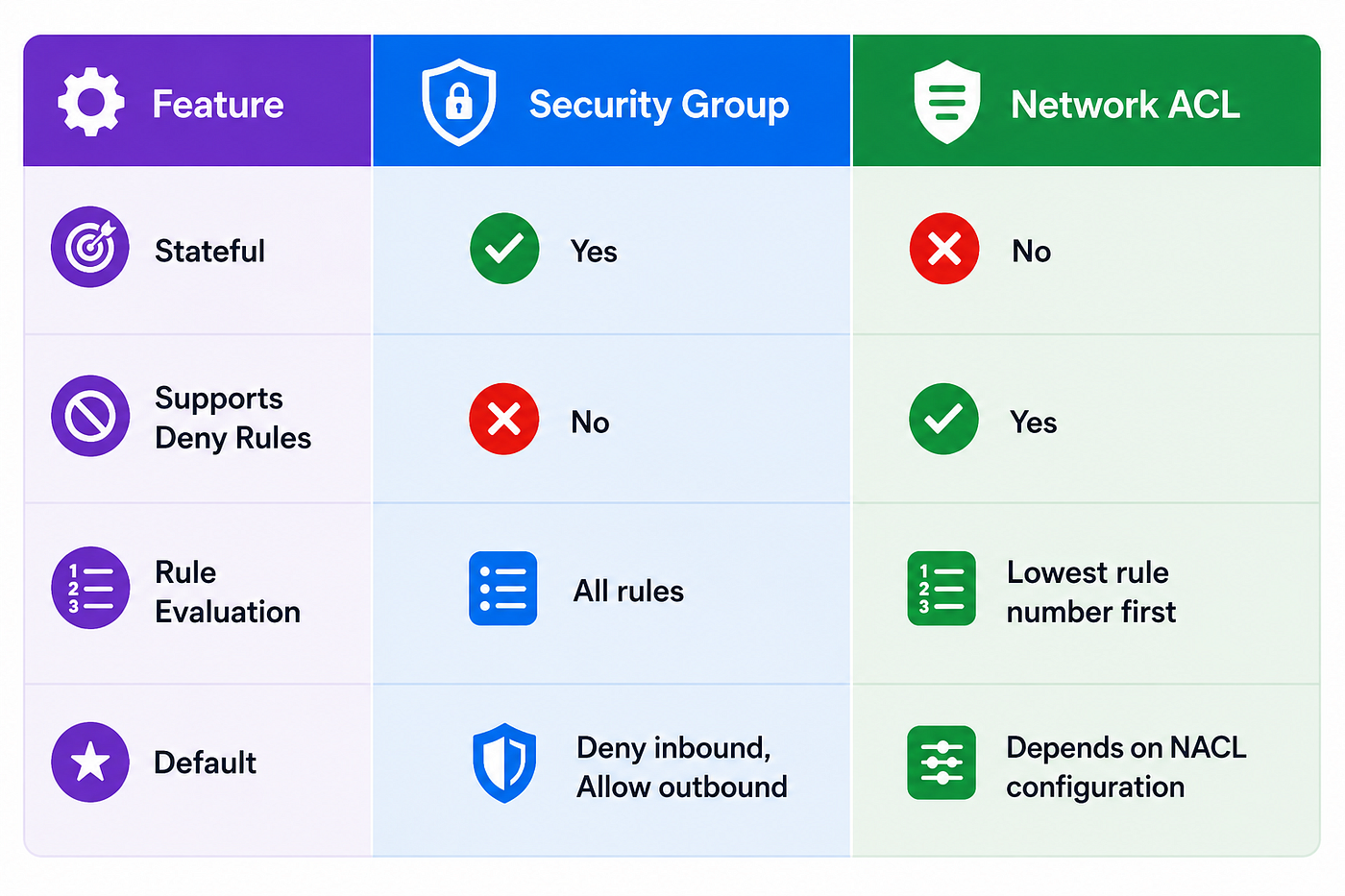This screenshot has width=1345, height=896.
Task: Select the purple Stateful target icon
Action: tap(90, 247)
